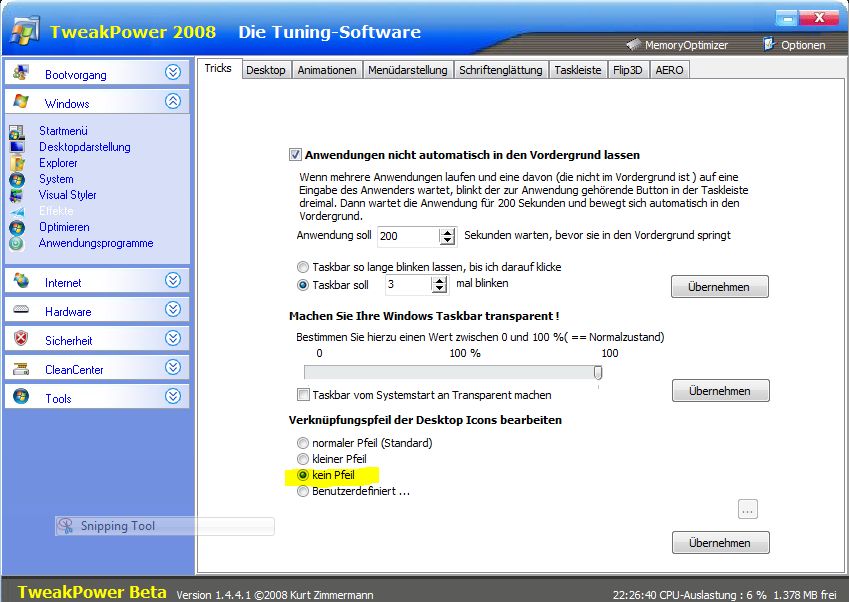849x602 pixels.
Task: Click the Startmenü icon in sidebar
Action: [x=17, y=132]
